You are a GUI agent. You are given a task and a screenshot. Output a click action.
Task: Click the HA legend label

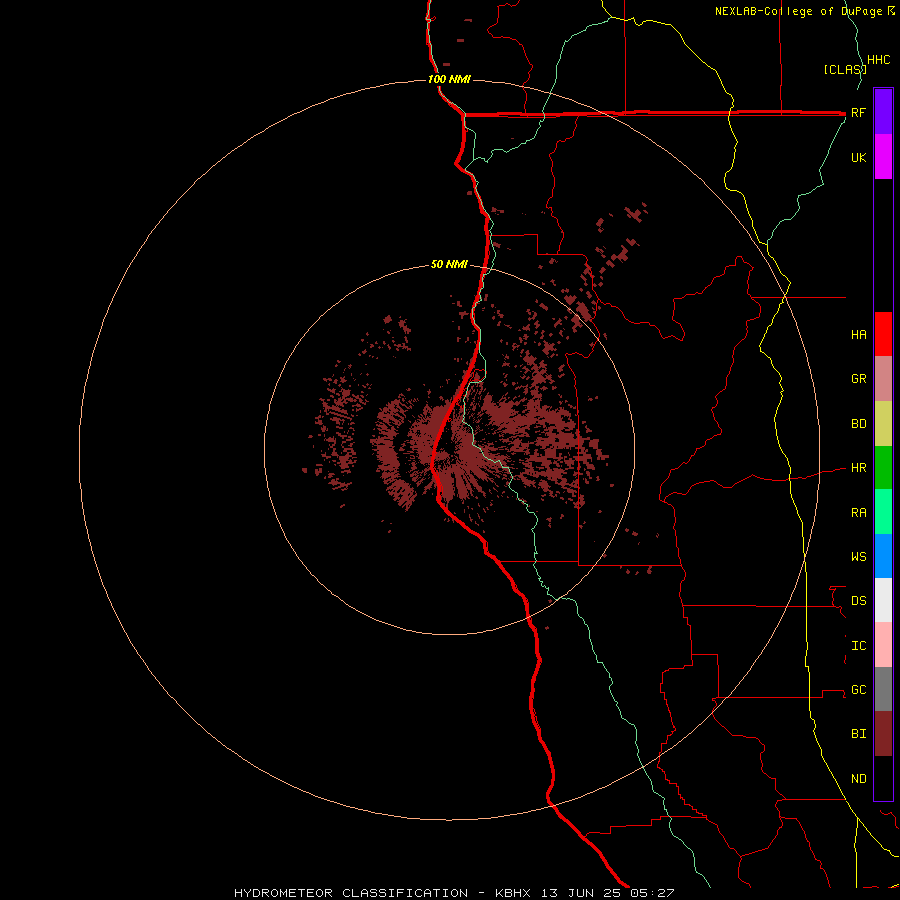pos(859,334)
